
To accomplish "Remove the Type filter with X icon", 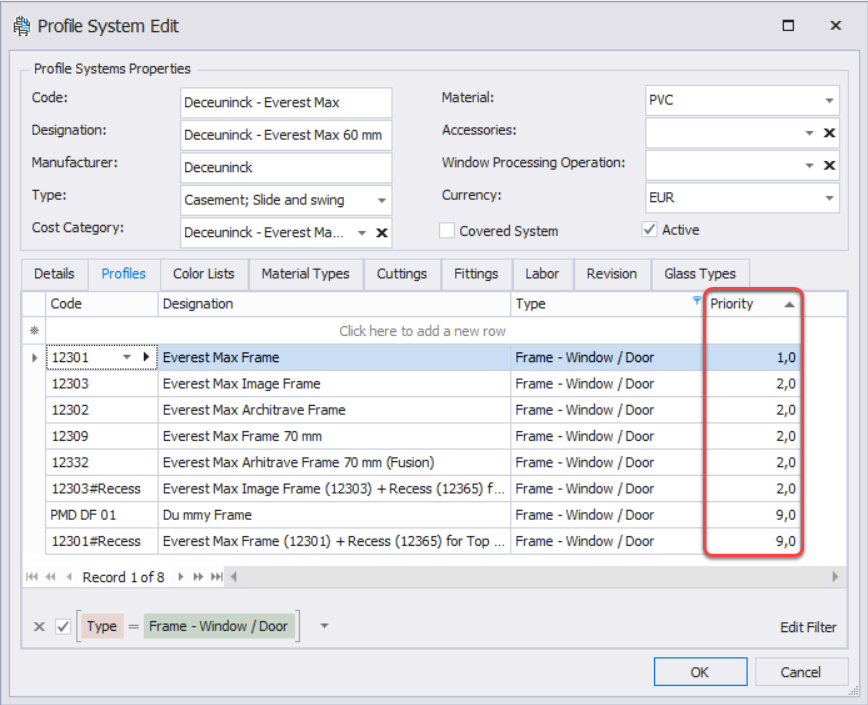I will tap(39, 627).
